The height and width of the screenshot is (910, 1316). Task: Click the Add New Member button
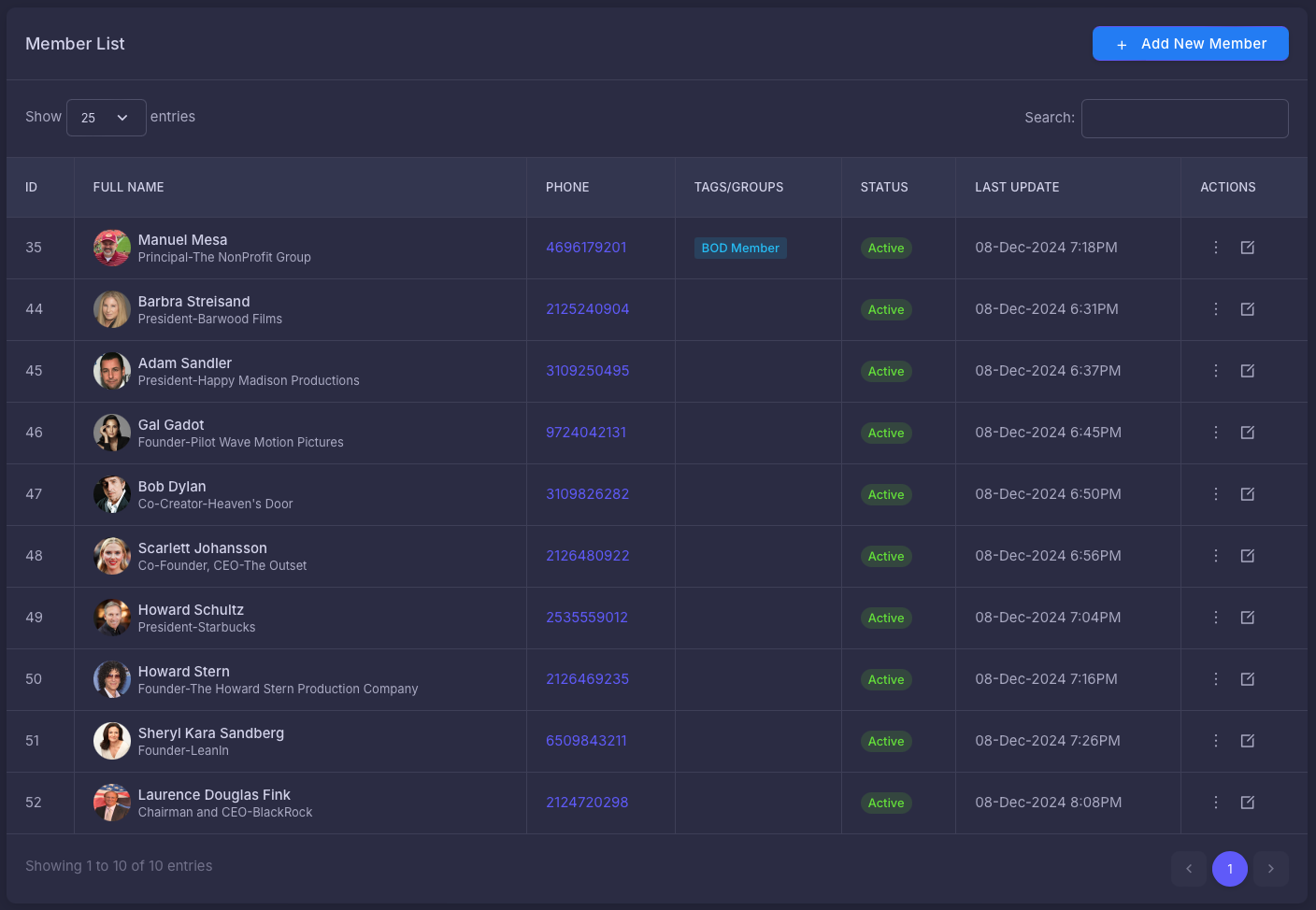click(x=1191, y=44)
